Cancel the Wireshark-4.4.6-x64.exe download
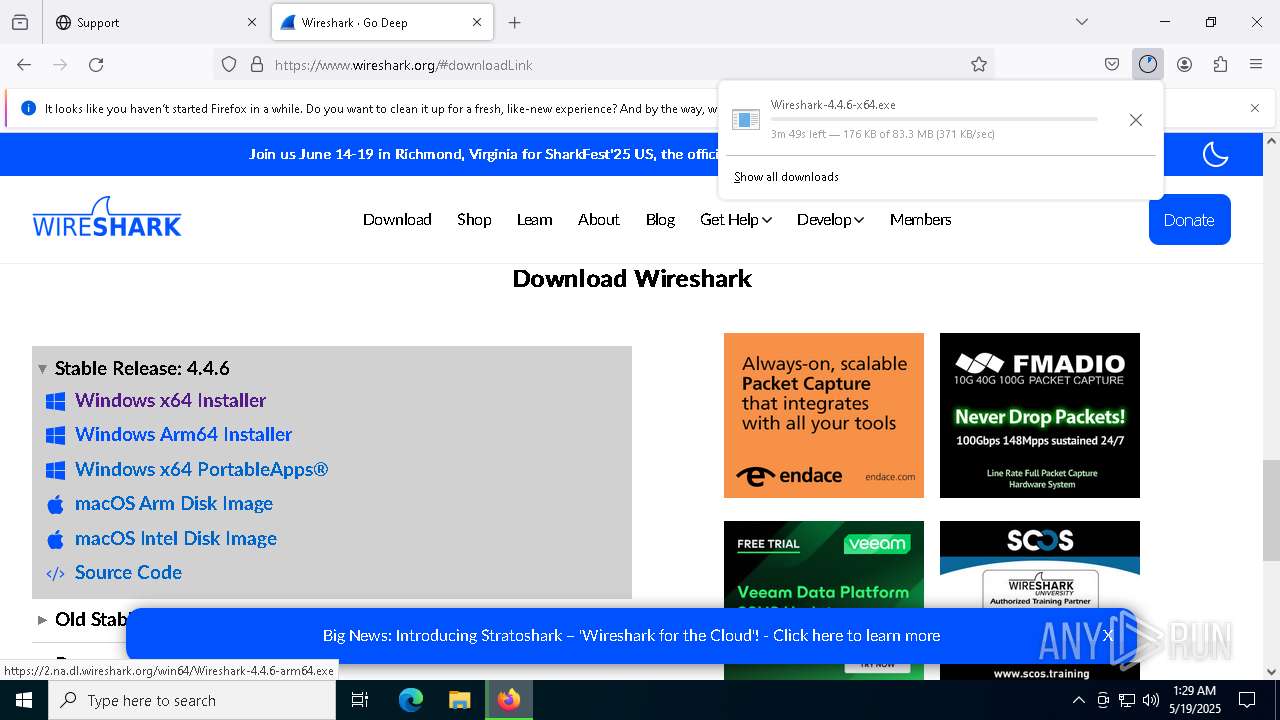The height and width of the screenshot is (720, 1280). pos(1135,120)
